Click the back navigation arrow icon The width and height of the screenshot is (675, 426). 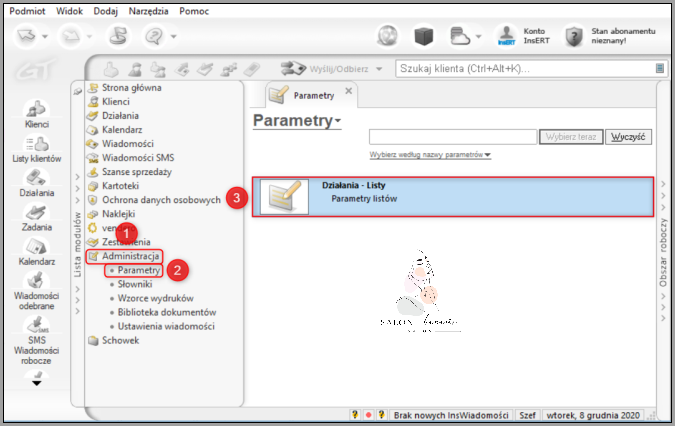[26, 36]
